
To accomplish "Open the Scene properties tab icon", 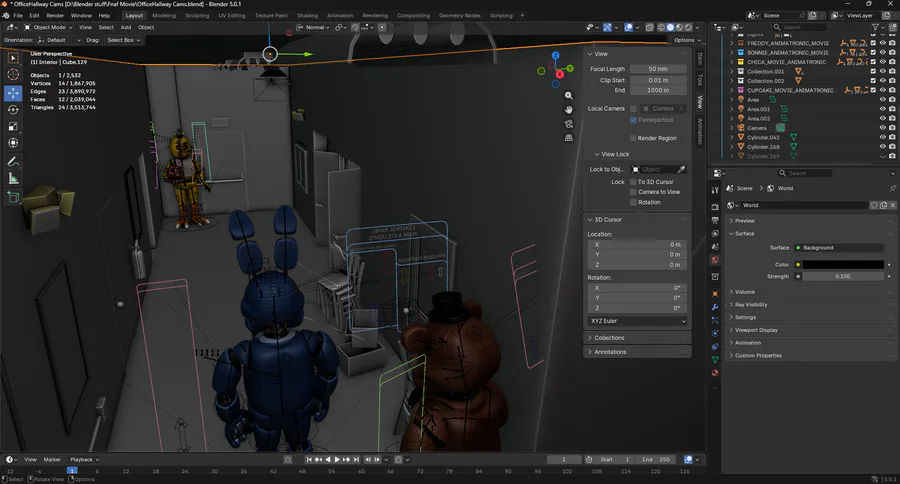I will [715, 247].
